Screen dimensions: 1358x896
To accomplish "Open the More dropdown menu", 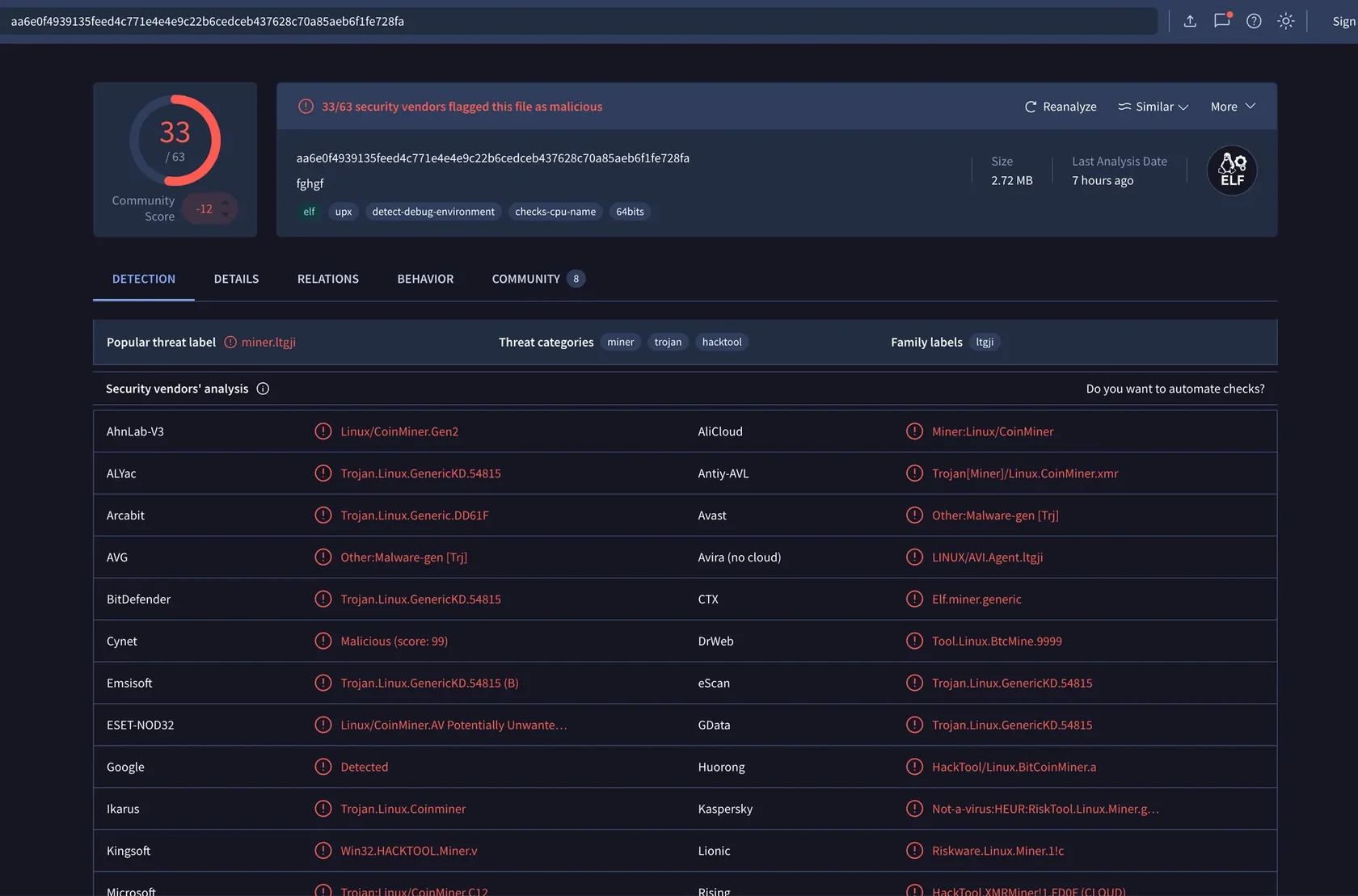I will [x=1233, y=107].
